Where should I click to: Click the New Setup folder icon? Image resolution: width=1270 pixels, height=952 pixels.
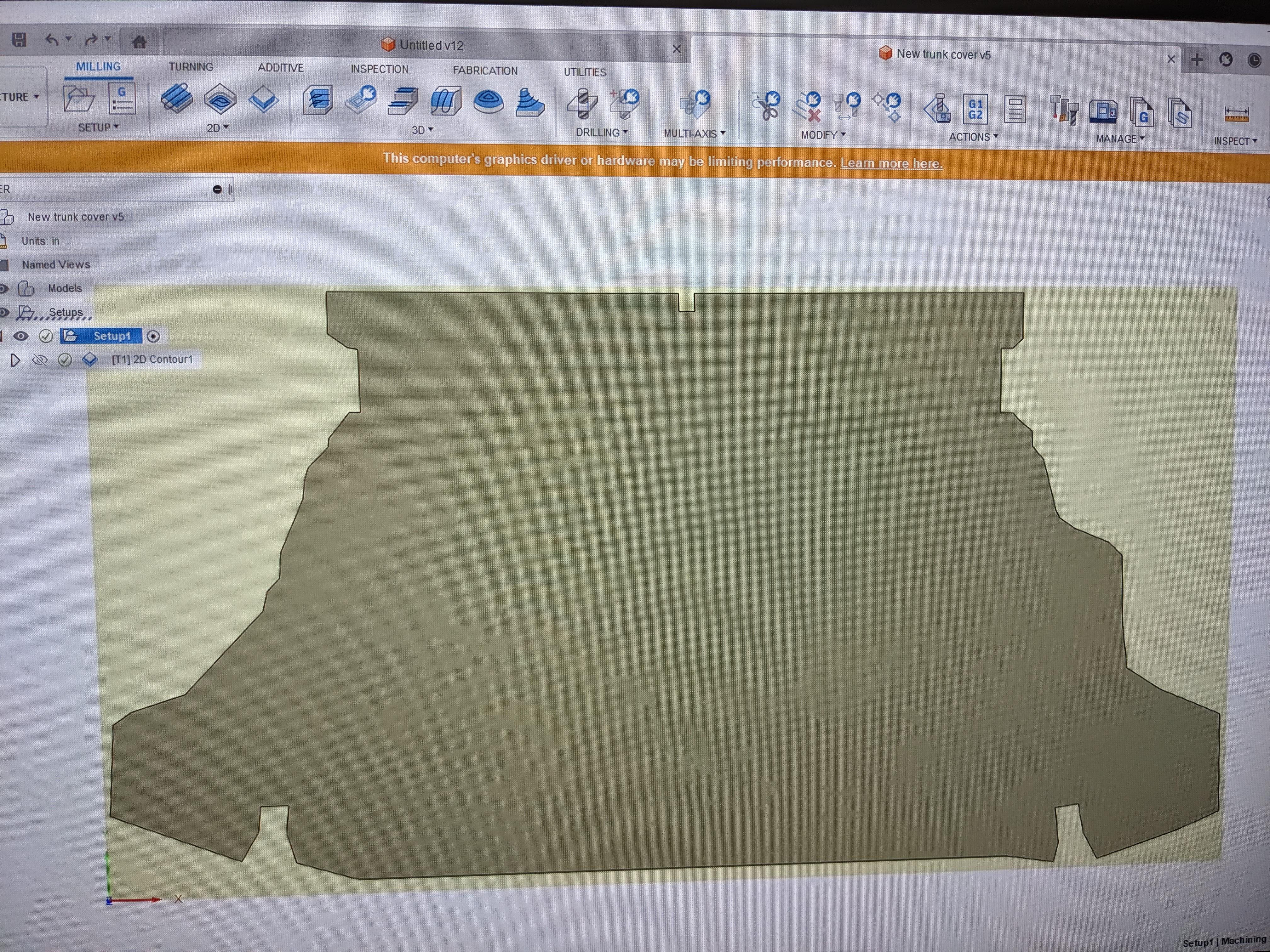[79, 98]
